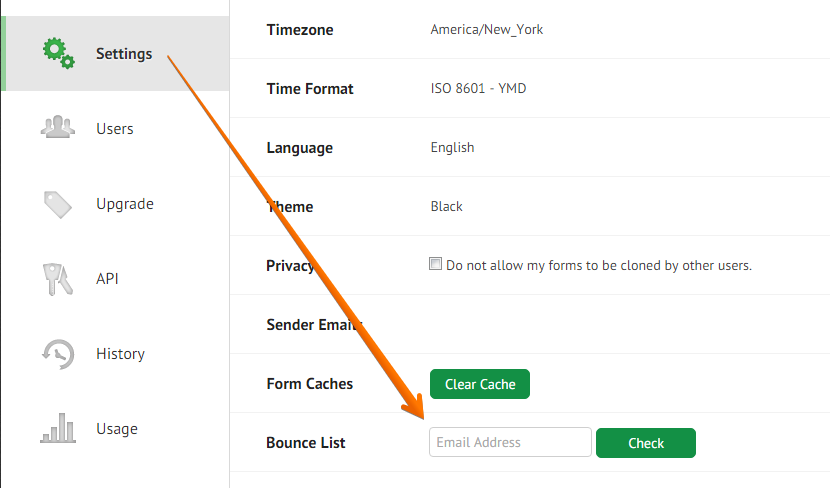Switch to the API section
Image resolution: width=830 pixels, height=488 pixels.
tap(107, 279)
